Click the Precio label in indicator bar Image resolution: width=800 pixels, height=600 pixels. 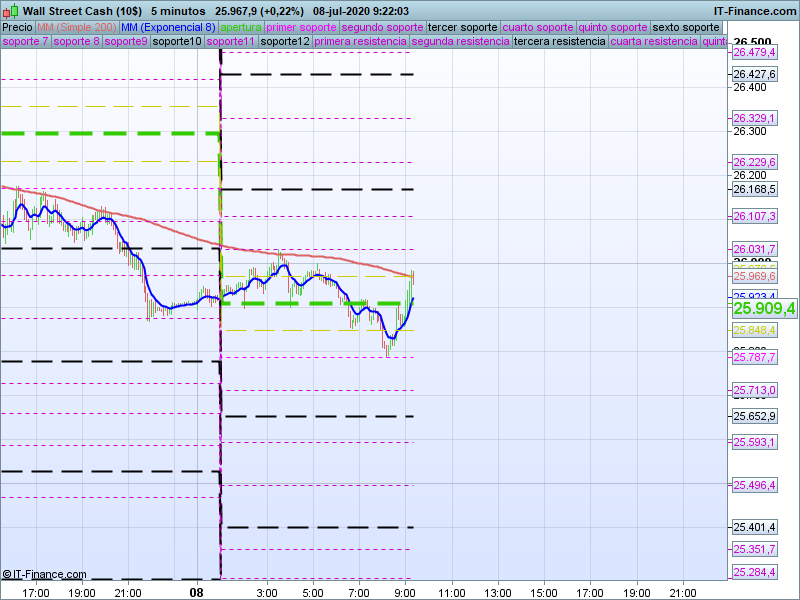17,27
